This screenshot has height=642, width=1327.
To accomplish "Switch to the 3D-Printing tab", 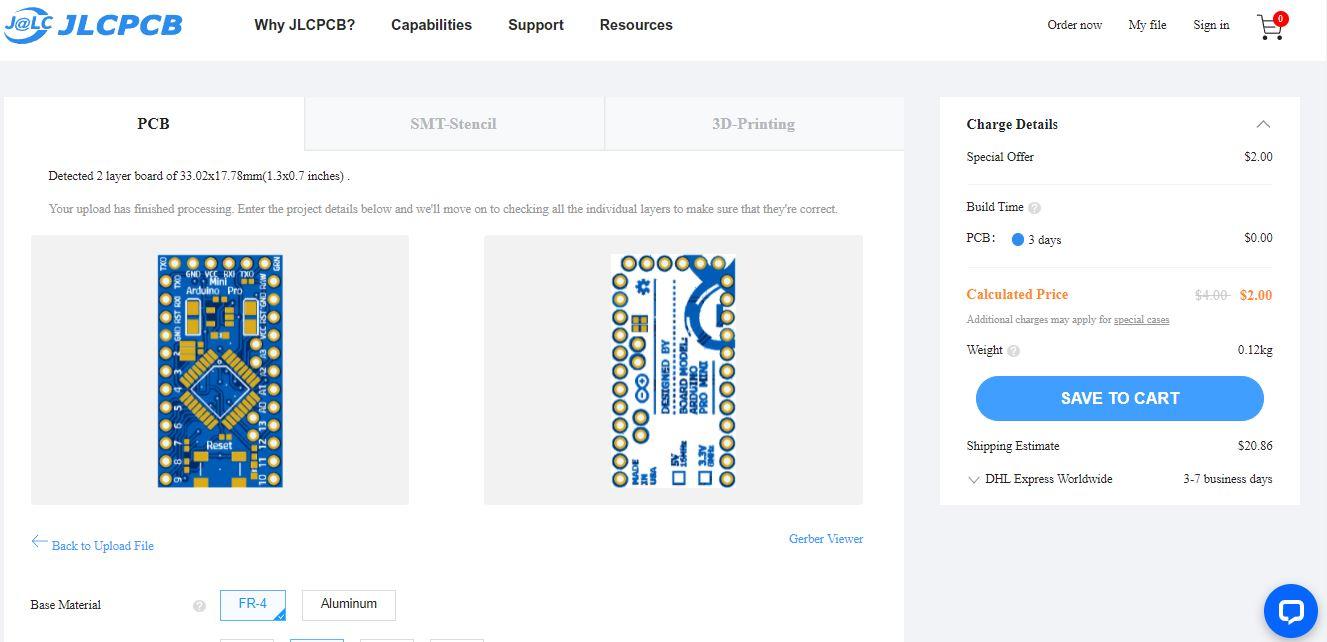I will click(754, 124).
